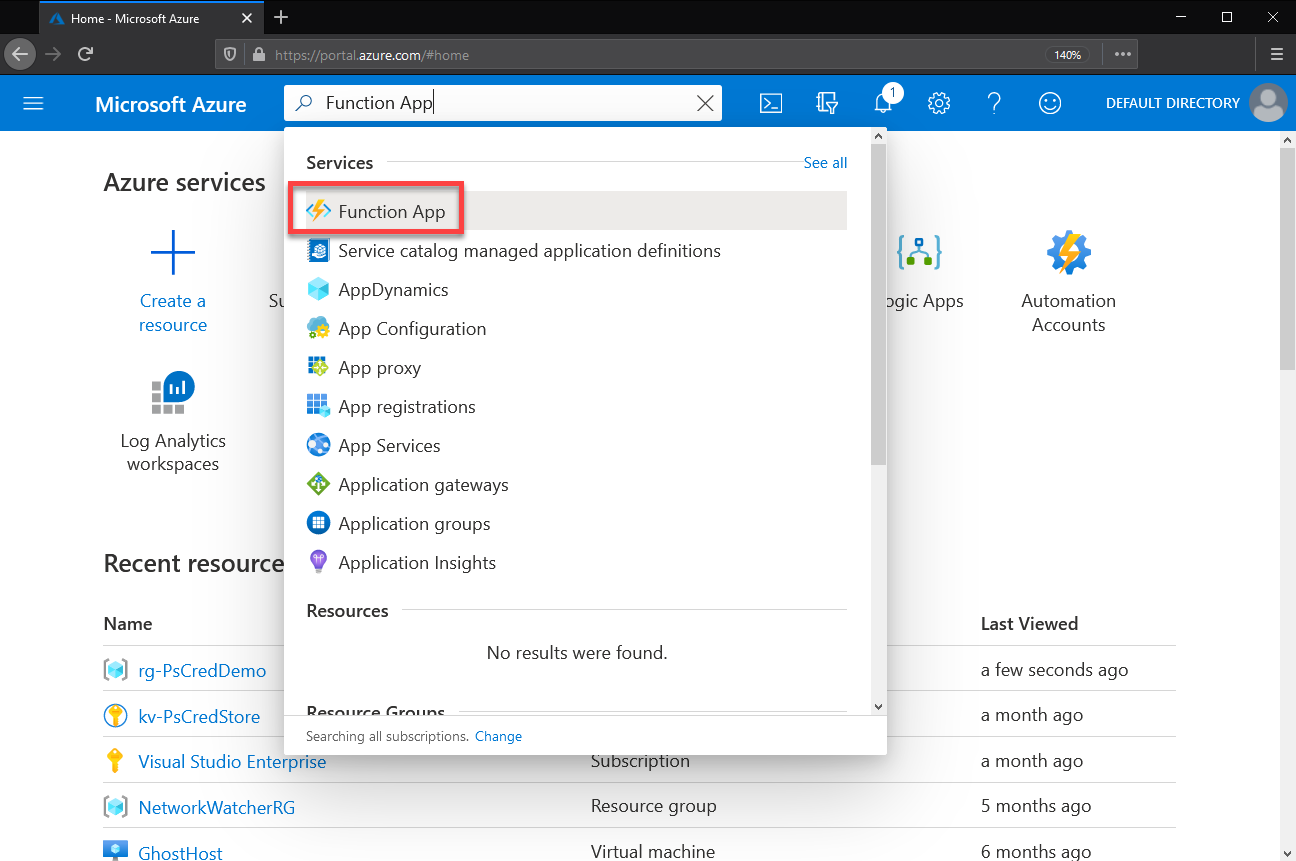Image resolution: width=1296 pixels, height=861 pixels.
Task: Click the Virtual machine type cell
Action: pos(653,852)
